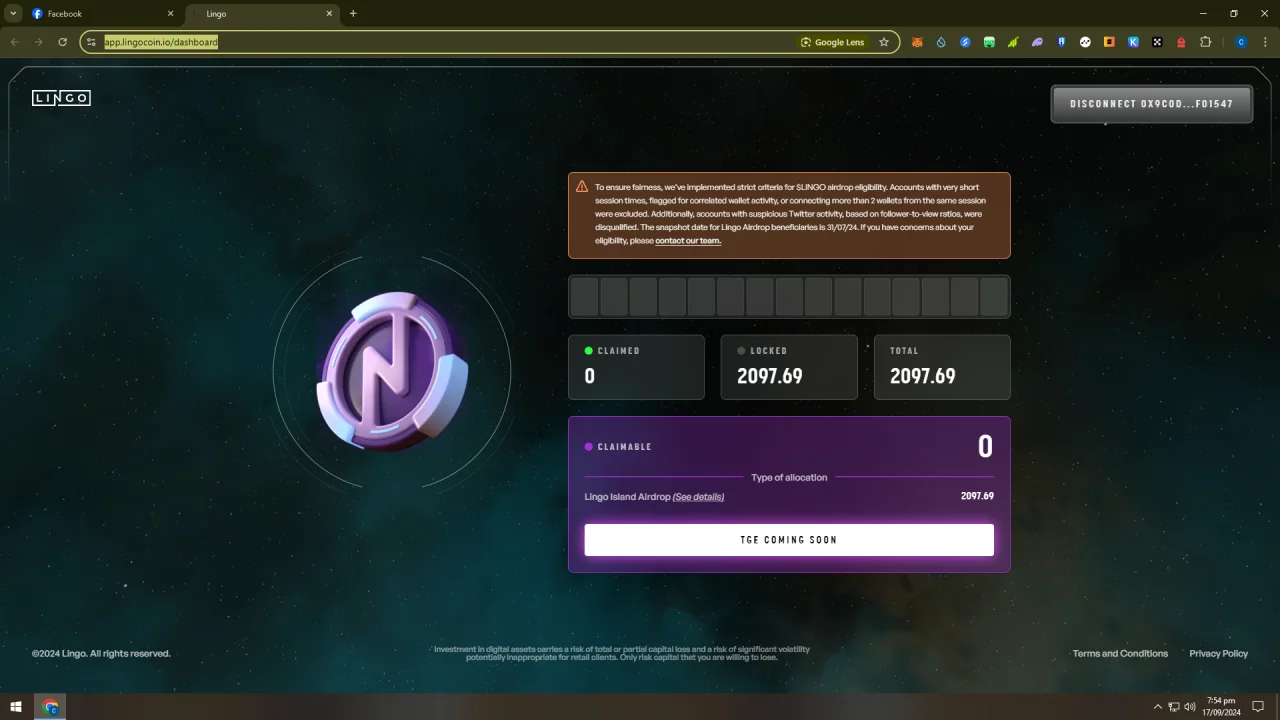The width and height of the screenshot is (1280, 720).
Task: Open the Windows notification center
Action: point(1259,707)
